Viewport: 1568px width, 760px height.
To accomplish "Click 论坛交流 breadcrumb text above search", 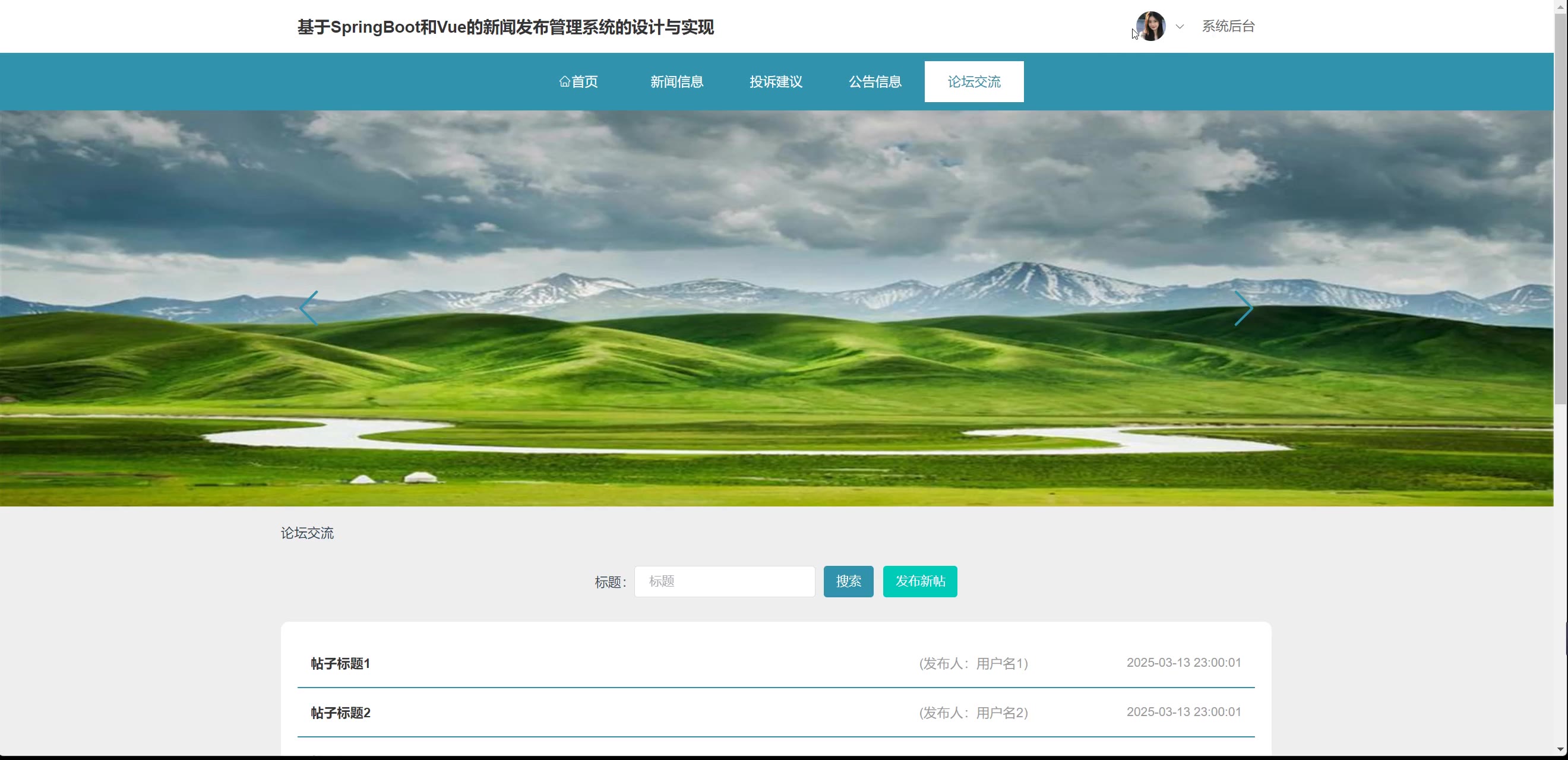I will tap(307, 533).
